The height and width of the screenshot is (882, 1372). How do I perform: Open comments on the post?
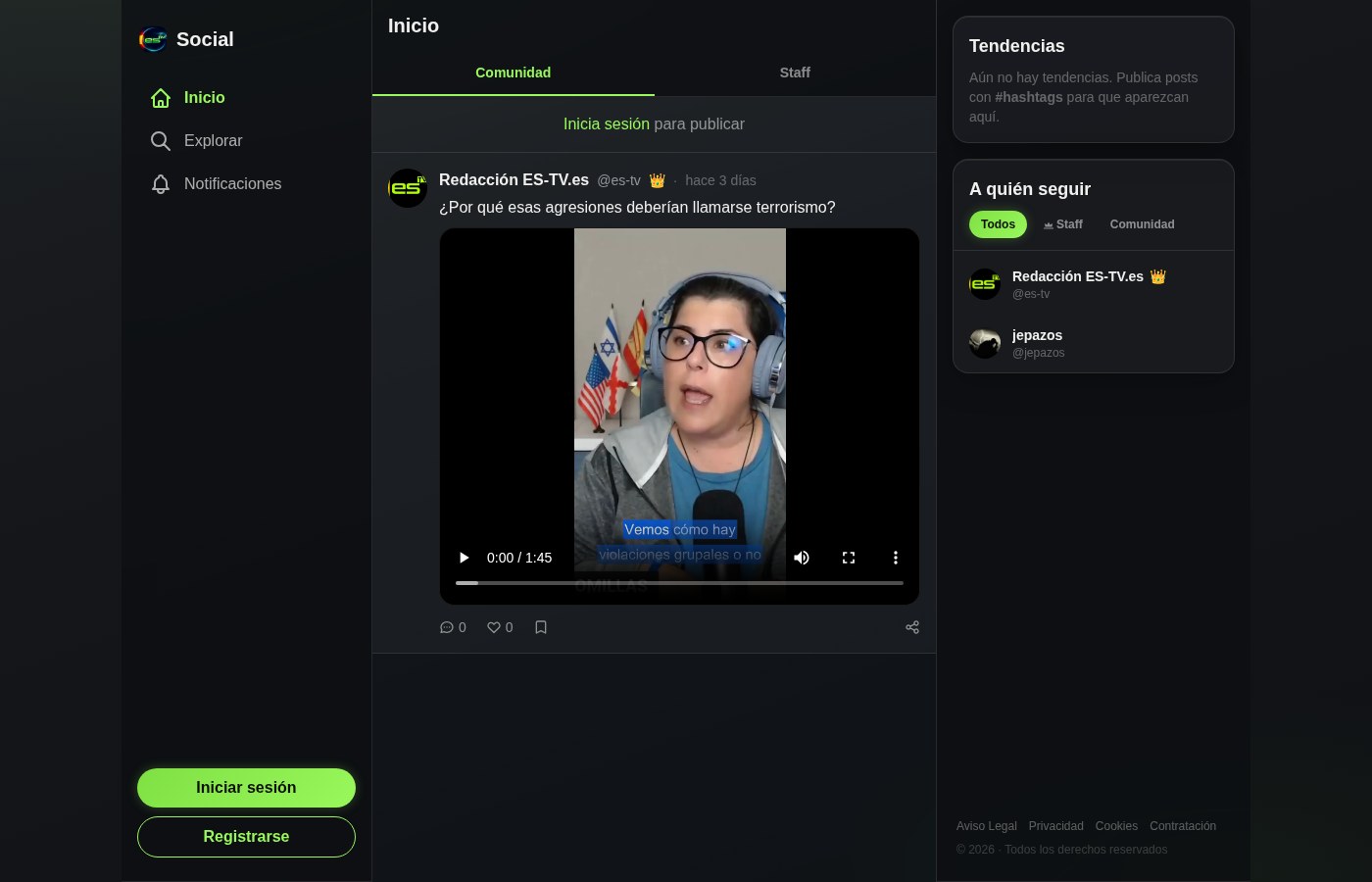pyautogui.click(x=453, y=627)
